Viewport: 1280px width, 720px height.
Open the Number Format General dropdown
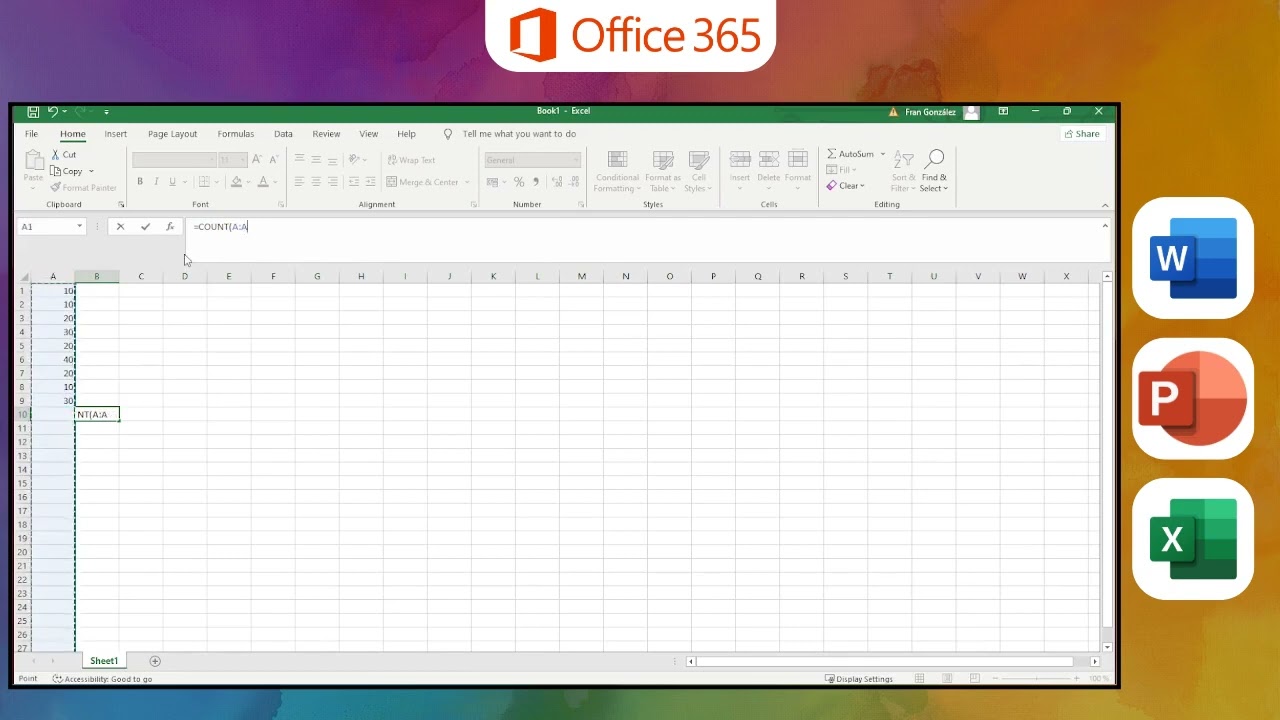575,160
